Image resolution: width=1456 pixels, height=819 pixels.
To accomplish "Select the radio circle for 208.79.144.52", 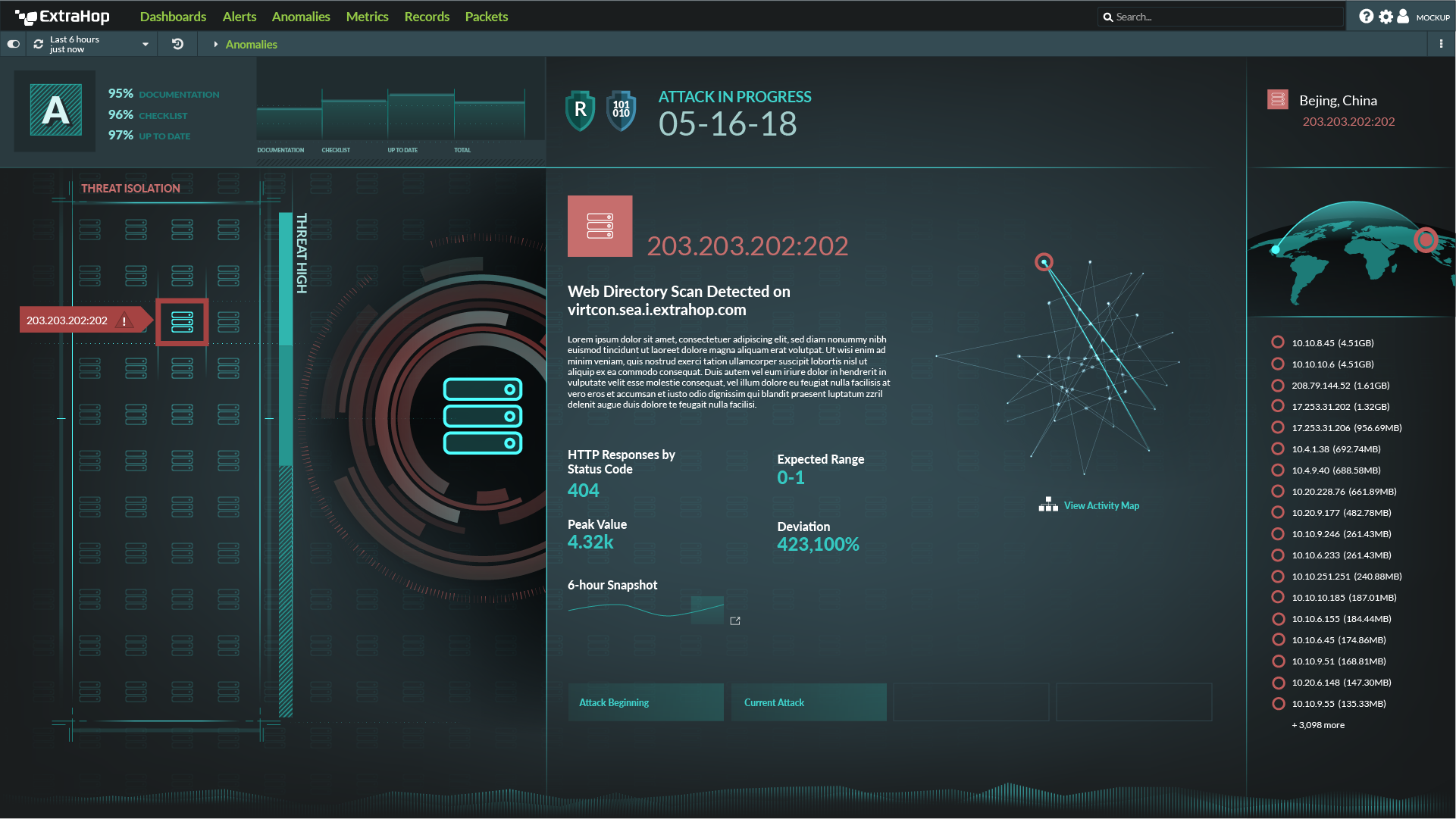I will click(x=1278, y=385).
